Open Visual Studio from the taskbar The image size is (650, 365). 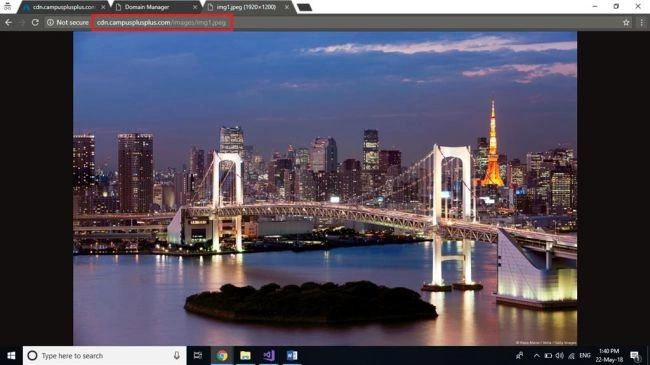(x=269, y=355)
